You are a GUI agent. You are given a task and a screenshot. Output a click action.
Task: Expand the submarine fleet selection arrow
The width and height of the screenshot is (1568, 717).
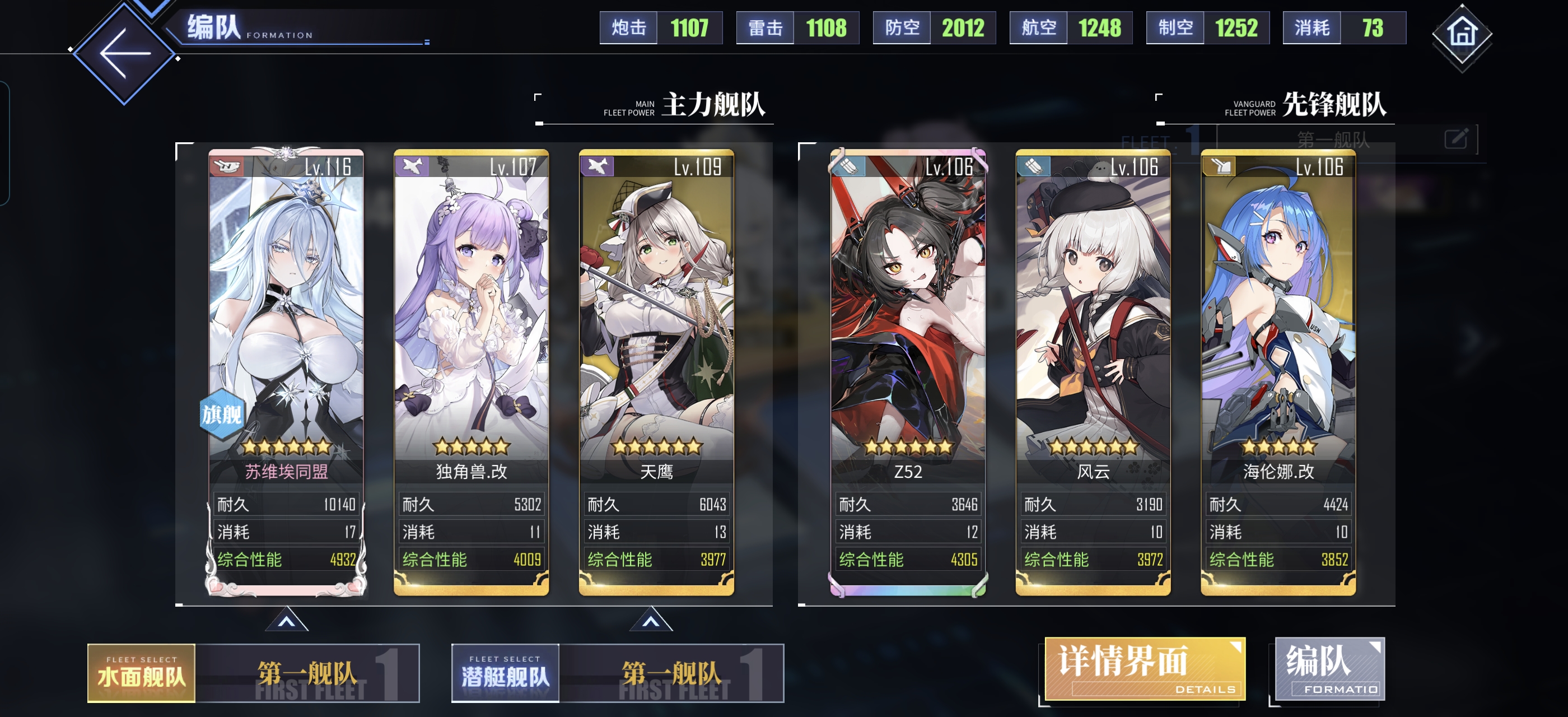tap(651, 620)
